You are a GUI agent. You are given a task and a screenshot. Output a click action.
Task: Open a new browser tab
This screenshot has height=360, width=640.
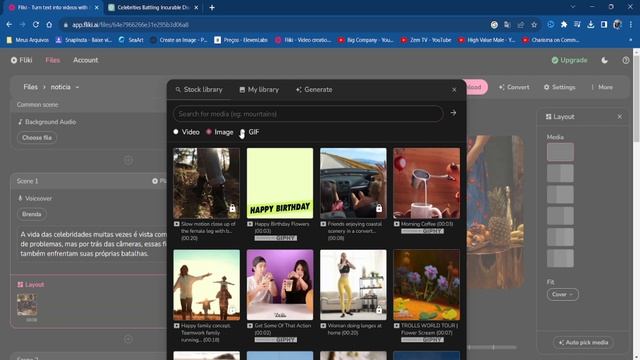pos(212,7)
